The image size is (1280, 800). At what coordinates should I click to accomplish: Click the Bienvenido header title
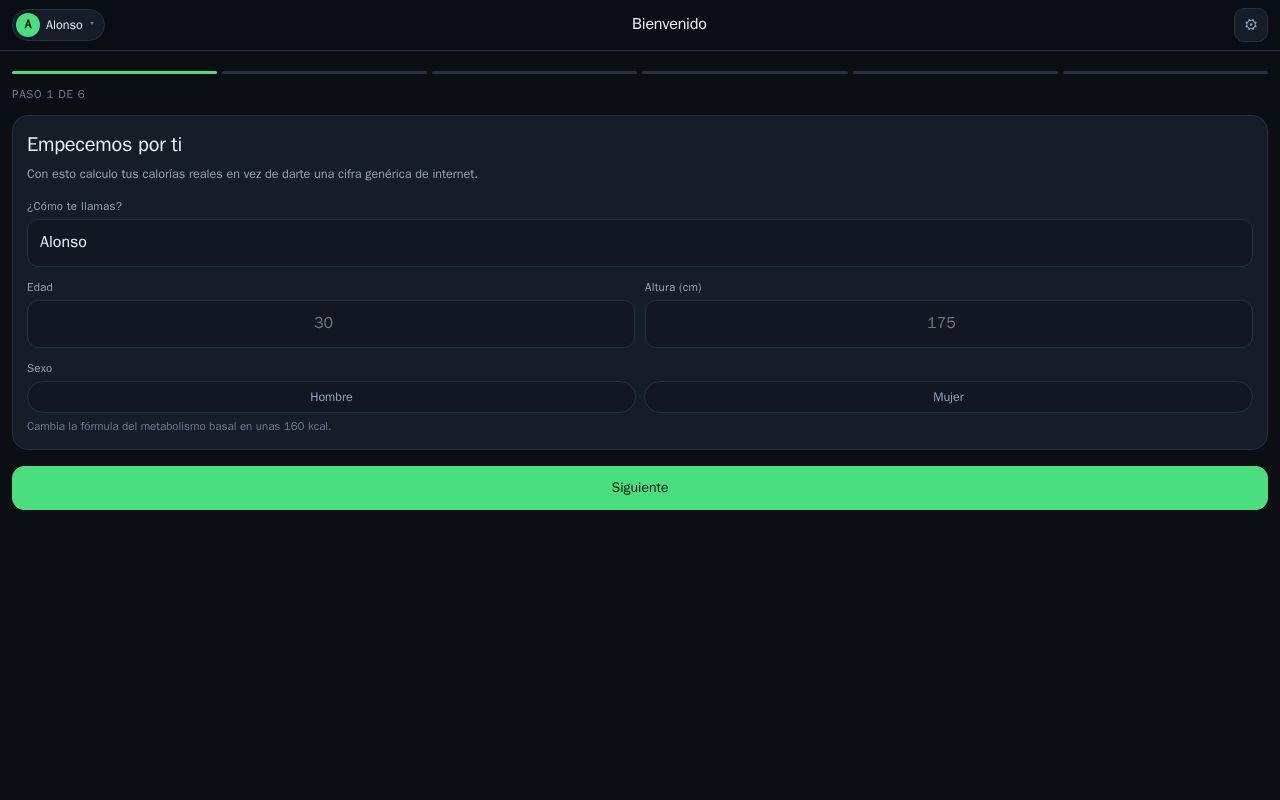pyautogui.click(x=669, y=24)
